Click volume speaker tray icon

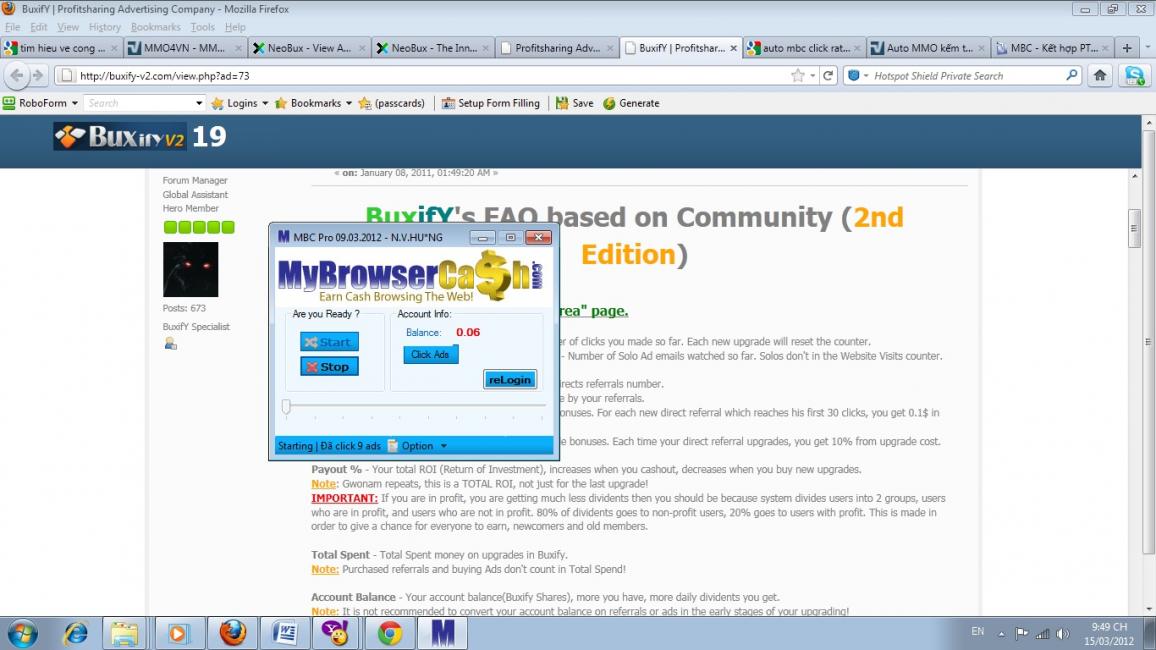1062,633
